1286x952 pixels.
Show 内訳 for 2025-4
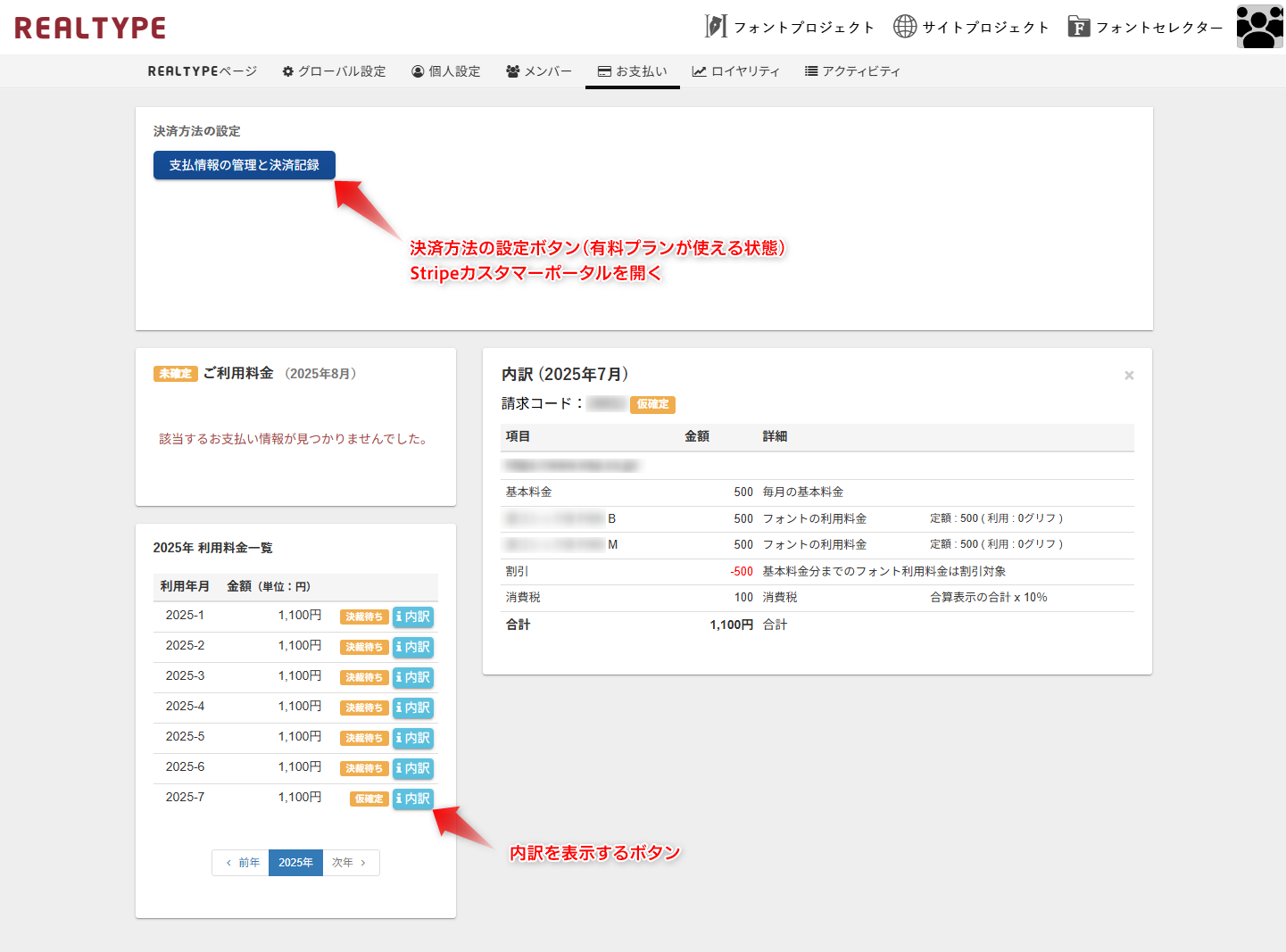[413, 708]
